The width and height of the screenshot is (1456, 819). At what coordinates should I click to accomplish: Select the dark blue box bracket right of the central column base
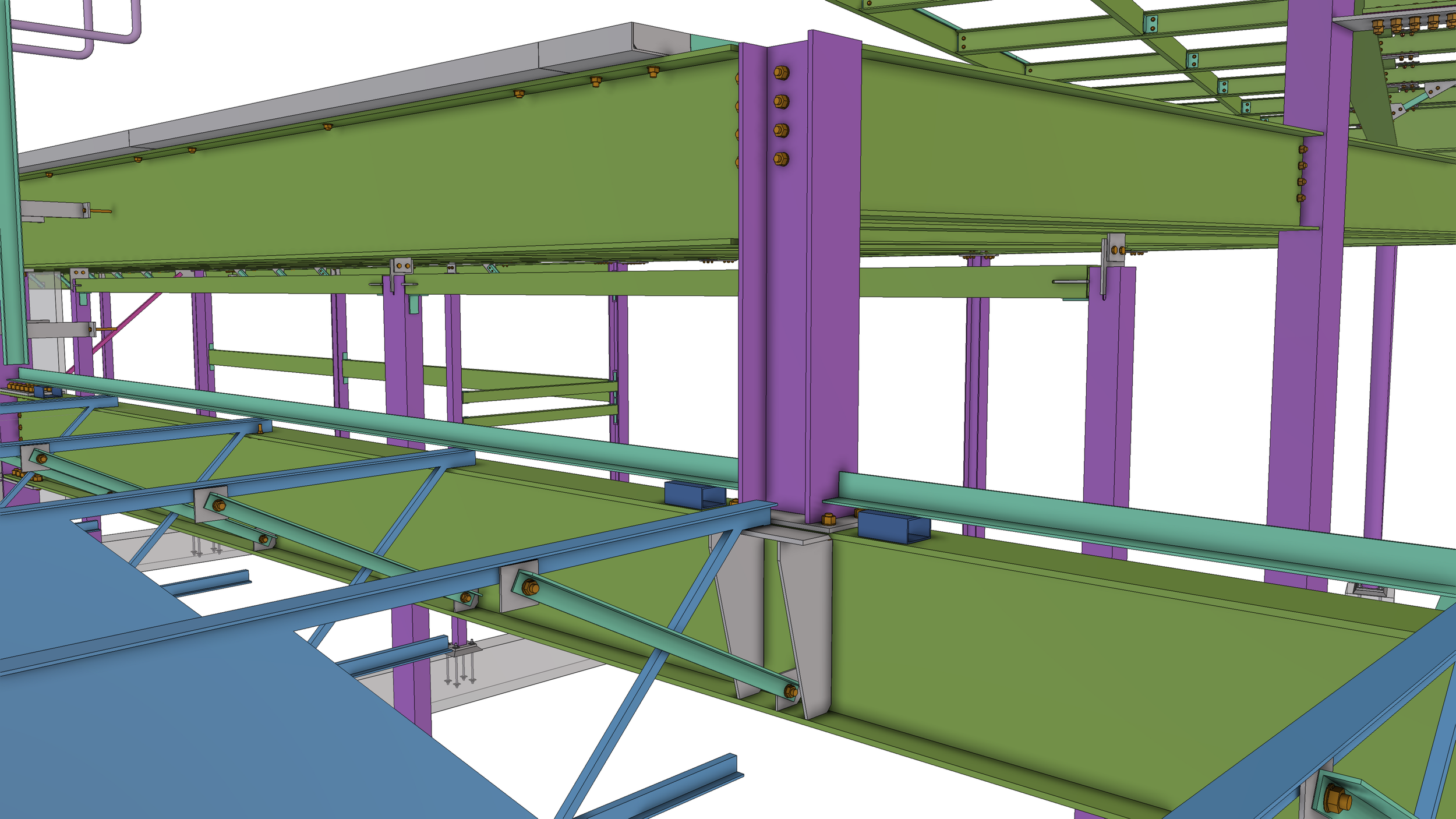tap(893, 526)
